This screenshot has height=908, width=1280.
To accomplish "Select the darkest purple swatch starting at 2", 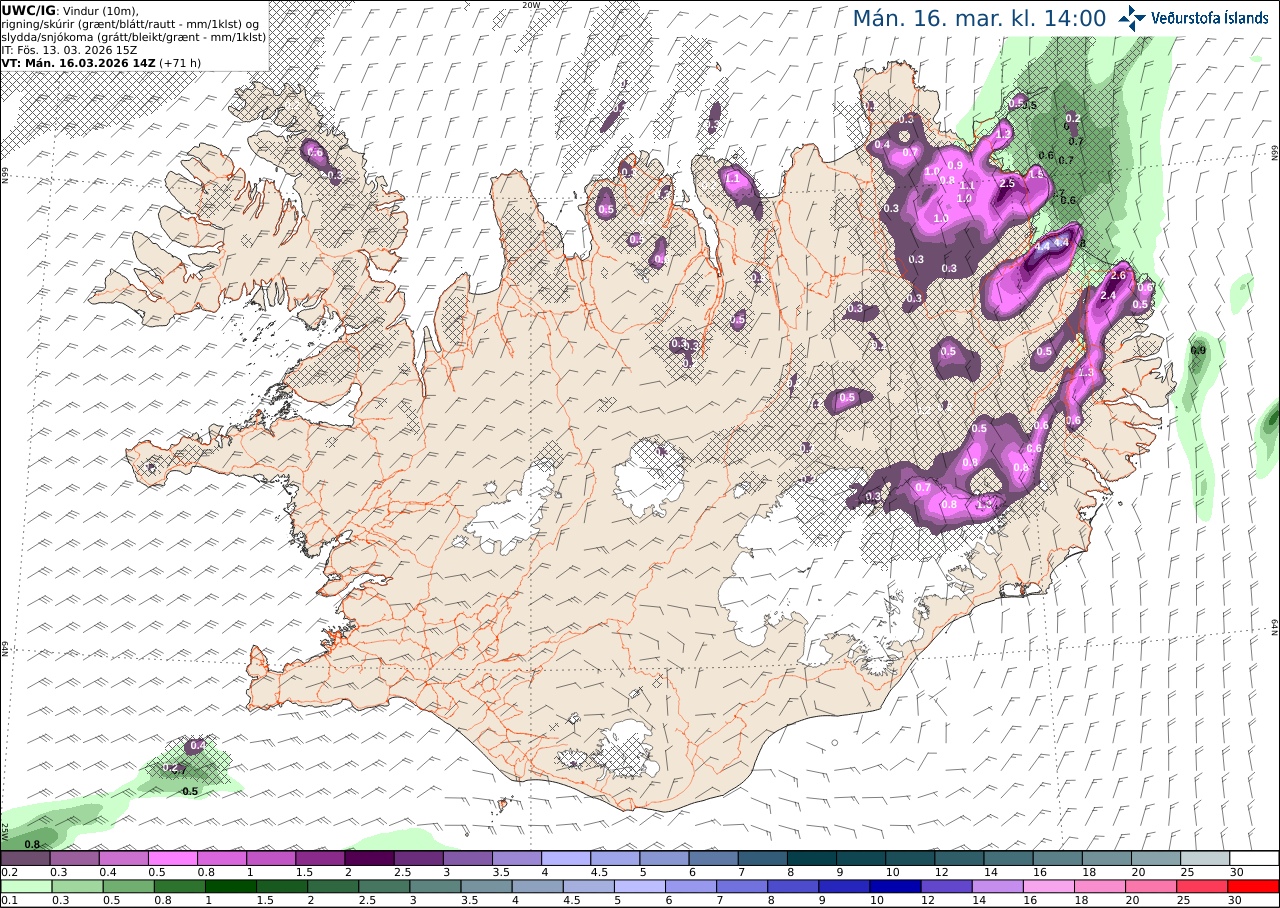I will [369, 858].
